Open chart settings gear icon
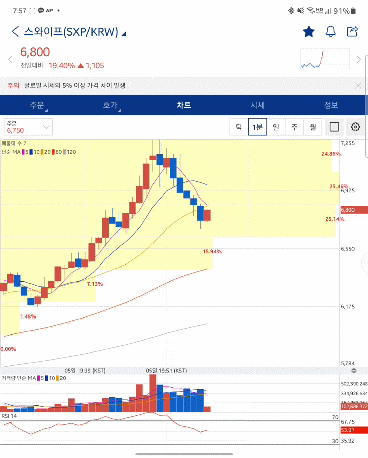The image size is (368, 458). [x=355, y=127]
